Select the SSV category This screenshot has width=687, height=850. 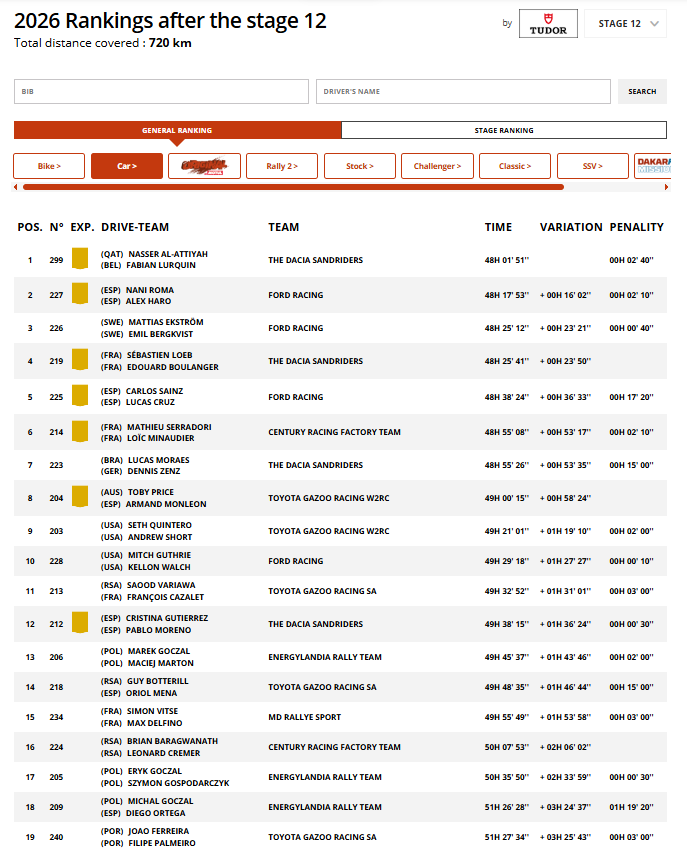click(593, 166)
